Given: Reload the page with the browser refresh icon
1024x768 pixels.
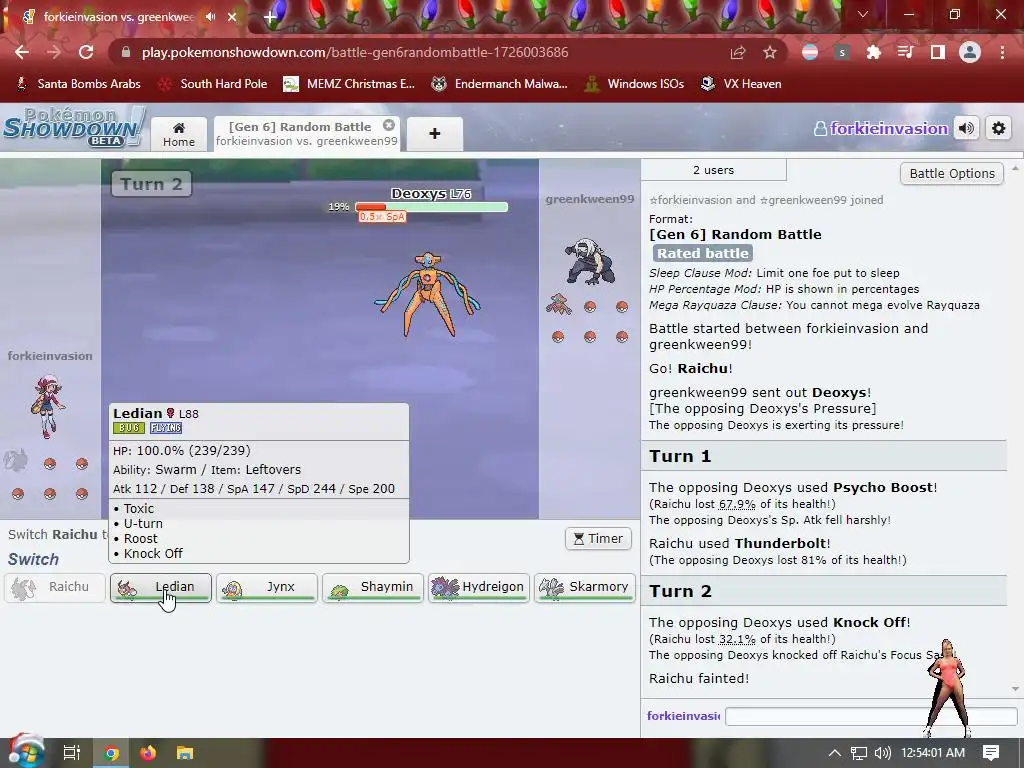Looking at the screenshot, I should (86, 52).
